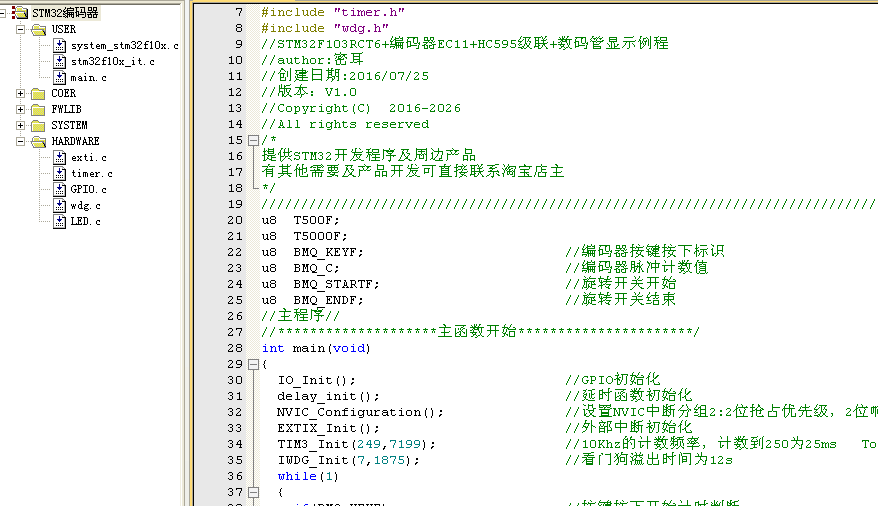
Task: Expand the COER folder
Action: pyautogui.click(x=20, y=93)
